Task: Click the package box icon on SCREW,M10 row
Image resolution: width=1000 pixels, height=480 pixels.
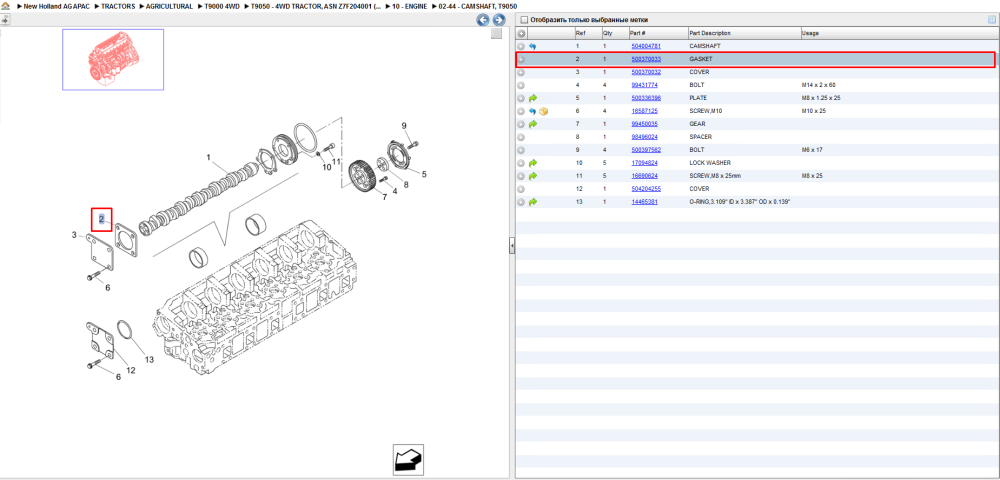Action: click(x=544, y=111)
